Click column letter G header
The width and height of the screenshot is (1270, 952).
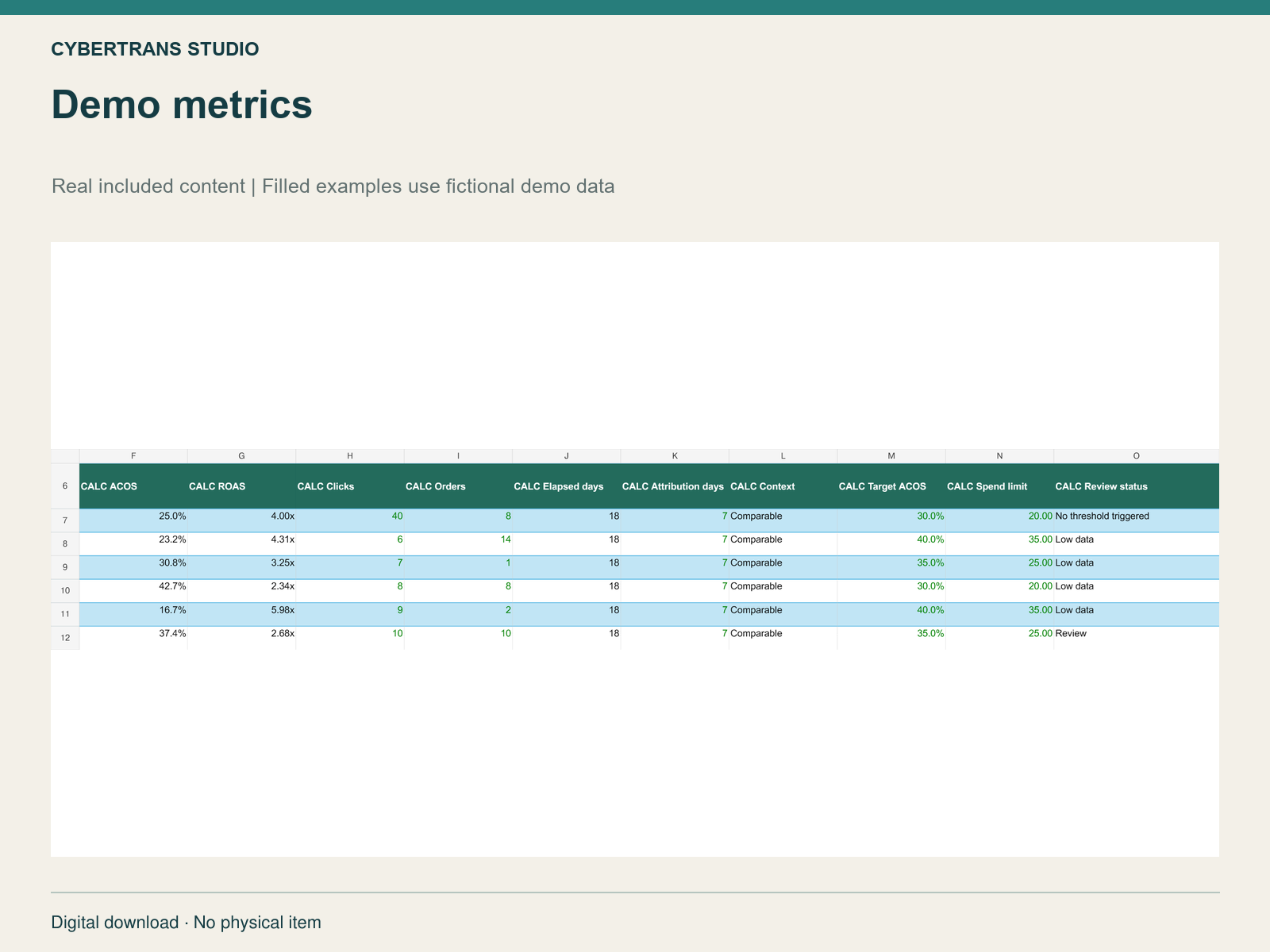point(241,456)
